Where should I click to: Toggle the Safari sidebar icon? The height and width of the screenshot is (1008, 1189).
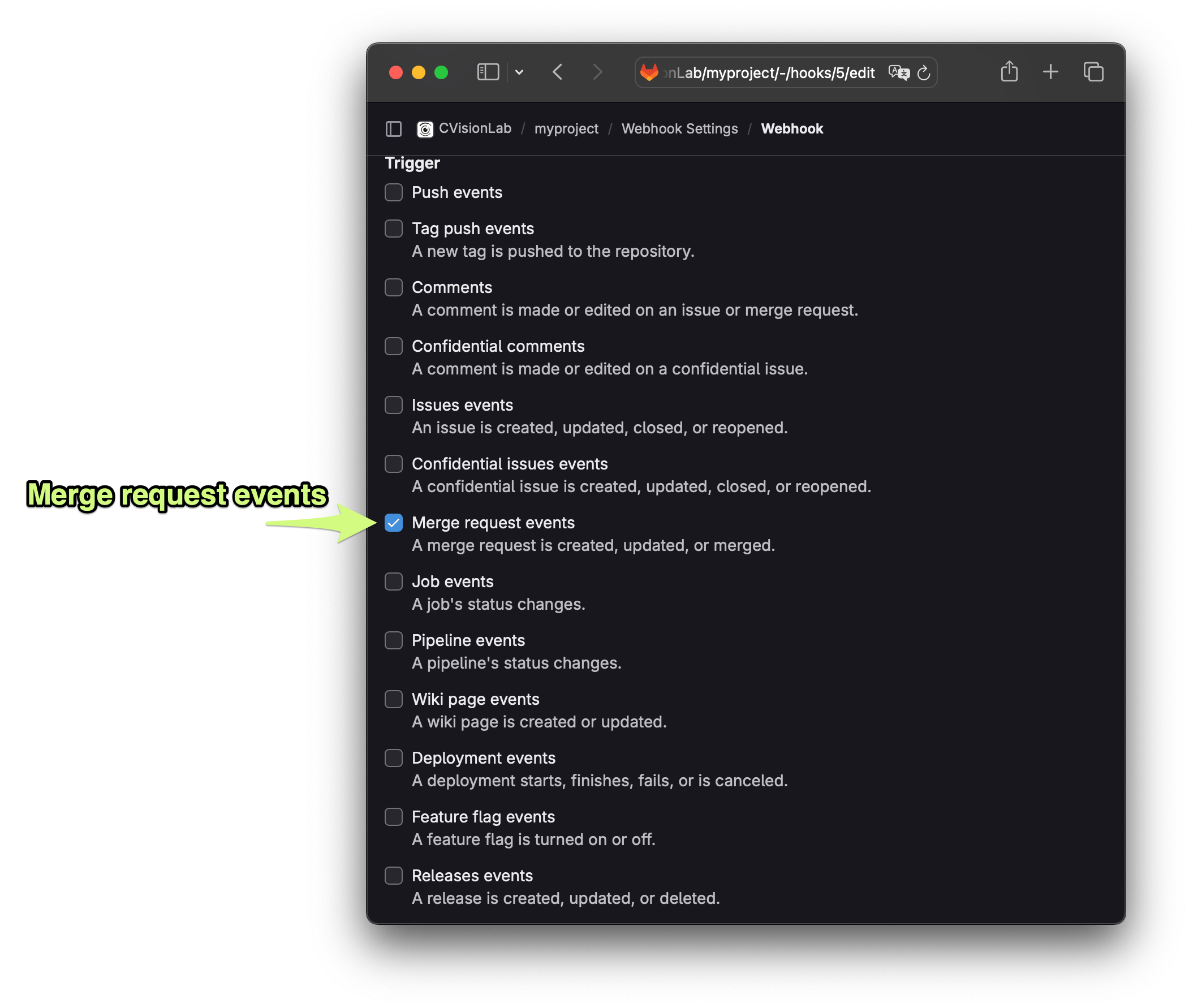tap(488, 71)
